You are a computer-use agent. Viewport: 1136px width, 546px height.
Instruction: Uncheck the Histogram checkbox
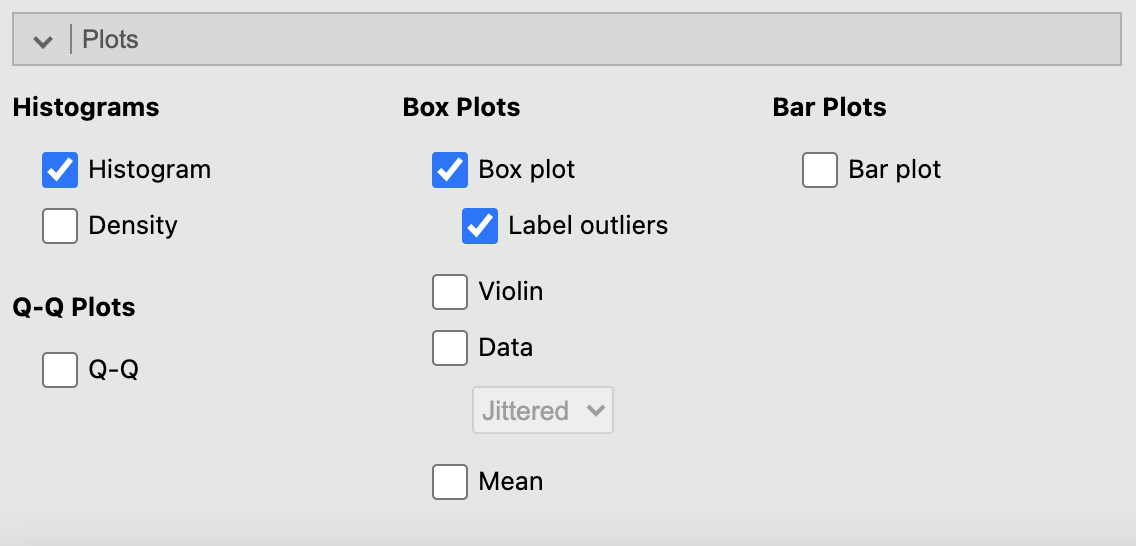point(60,170)
